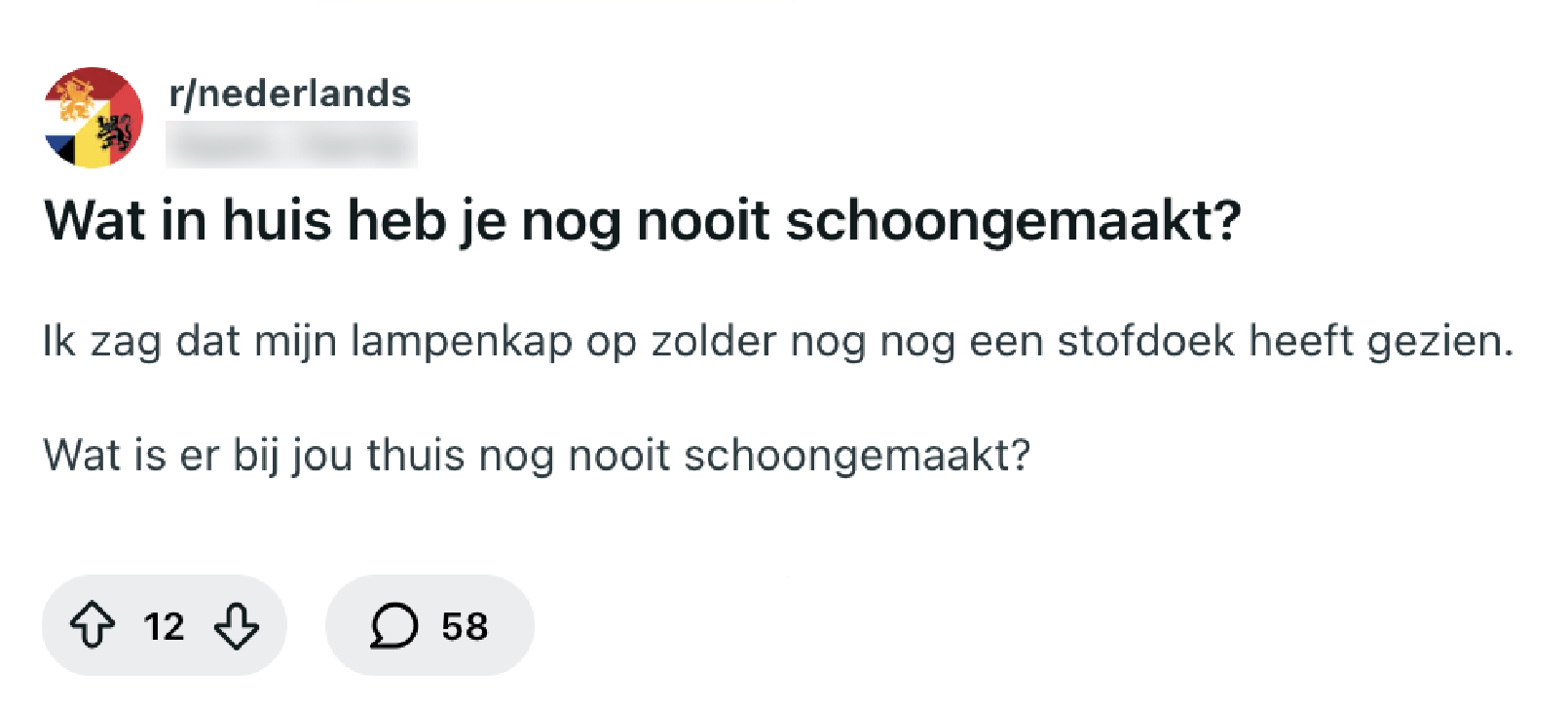The image size is (1568, 705).
Task: Open the blurred author username line
Action: pos(291,145)
